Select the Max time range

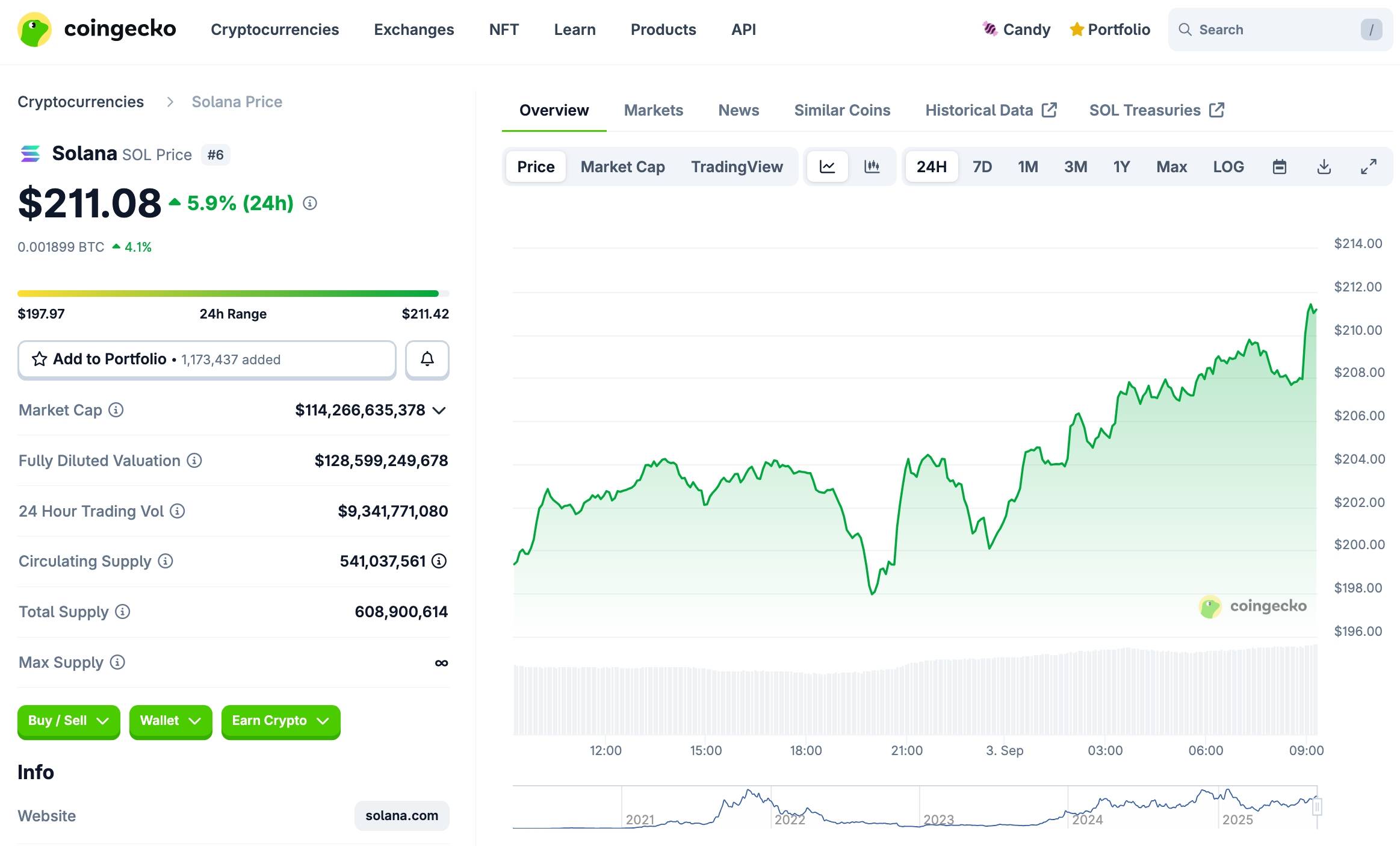(x=1172, y=167)
